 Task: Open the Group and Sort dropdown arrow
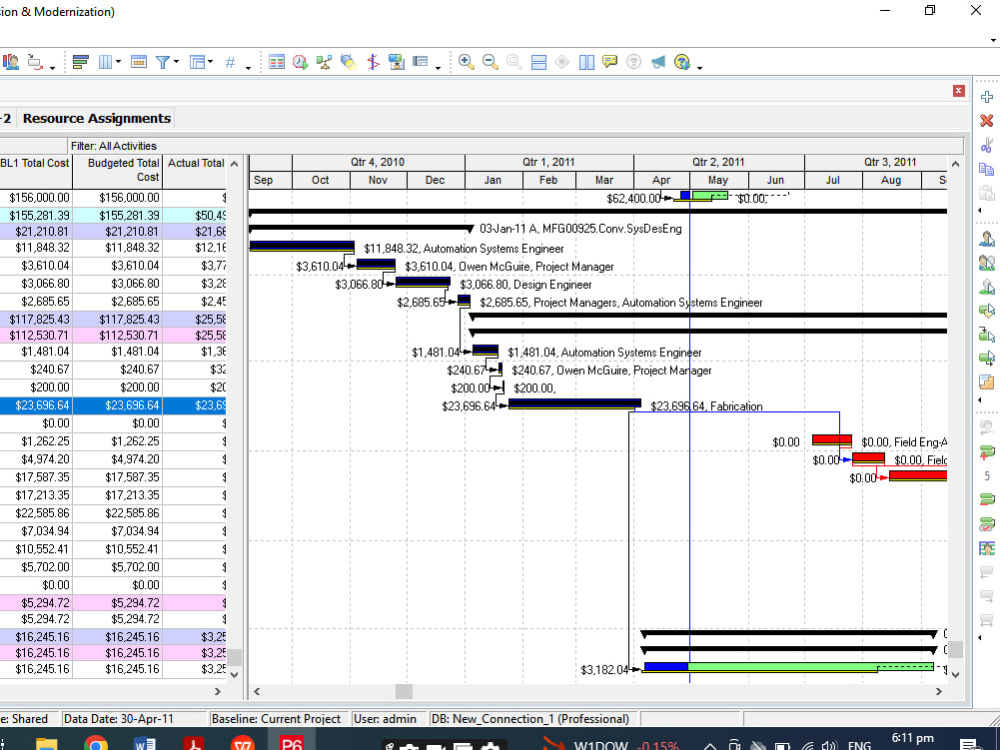tap(210, 62)
